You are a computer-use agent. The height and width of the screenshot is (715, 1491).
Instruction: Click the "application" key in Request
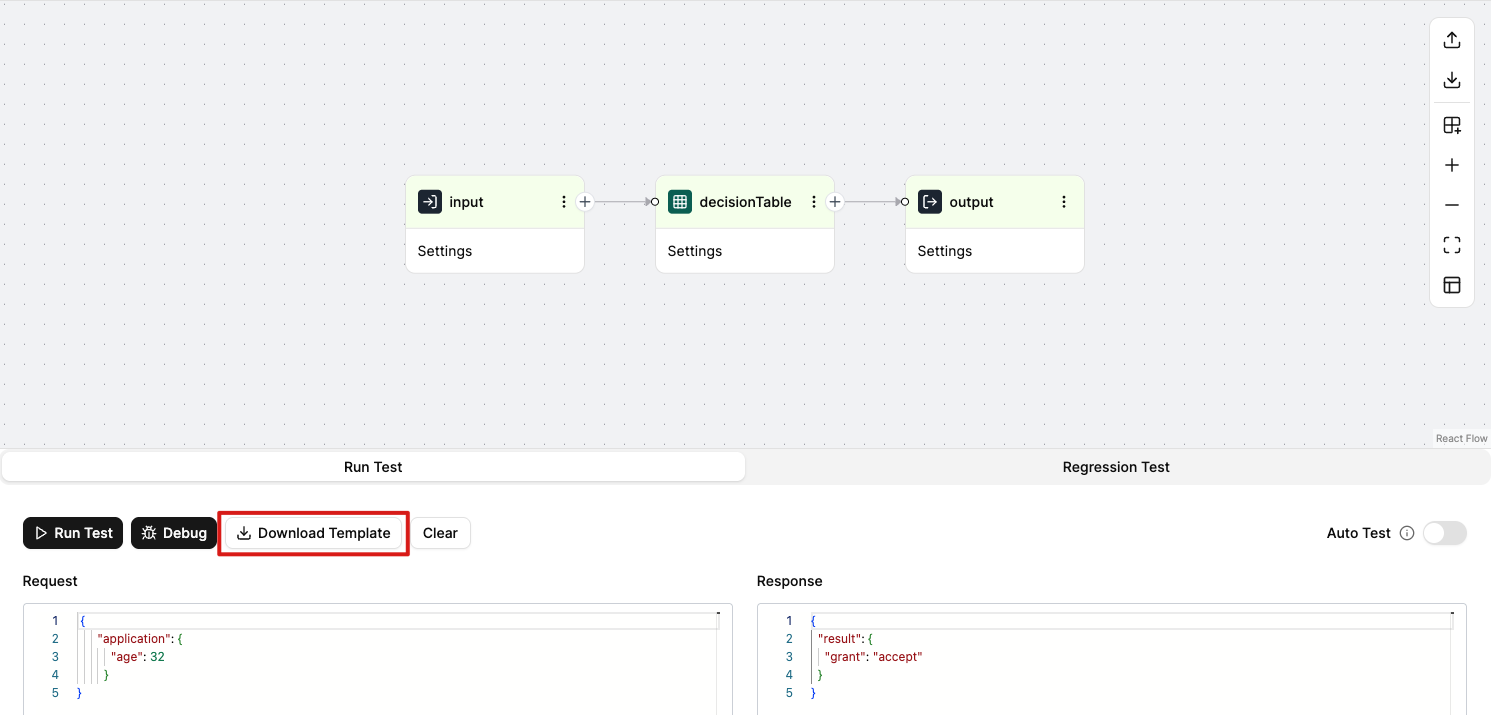[135, 639]
